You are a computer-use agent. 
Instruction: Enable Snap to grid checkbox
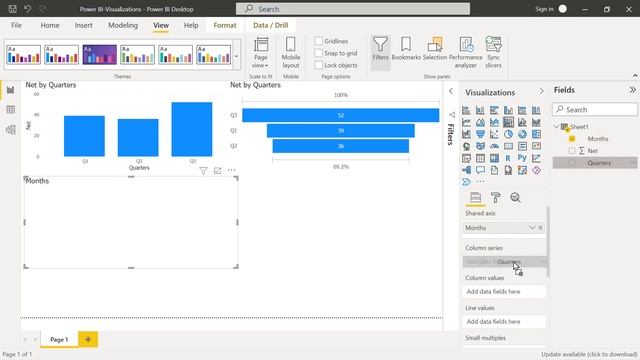319,53
